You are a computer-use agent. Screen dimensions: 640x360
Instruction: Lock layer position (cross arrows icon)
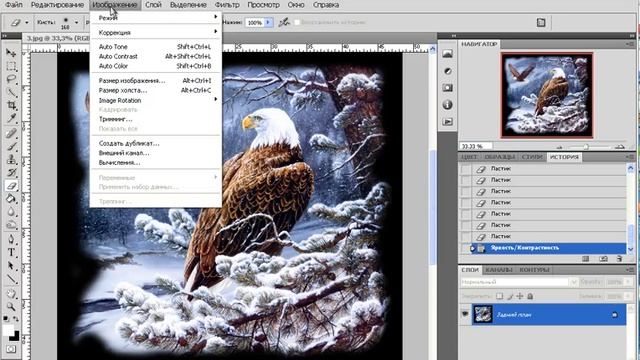520,296
